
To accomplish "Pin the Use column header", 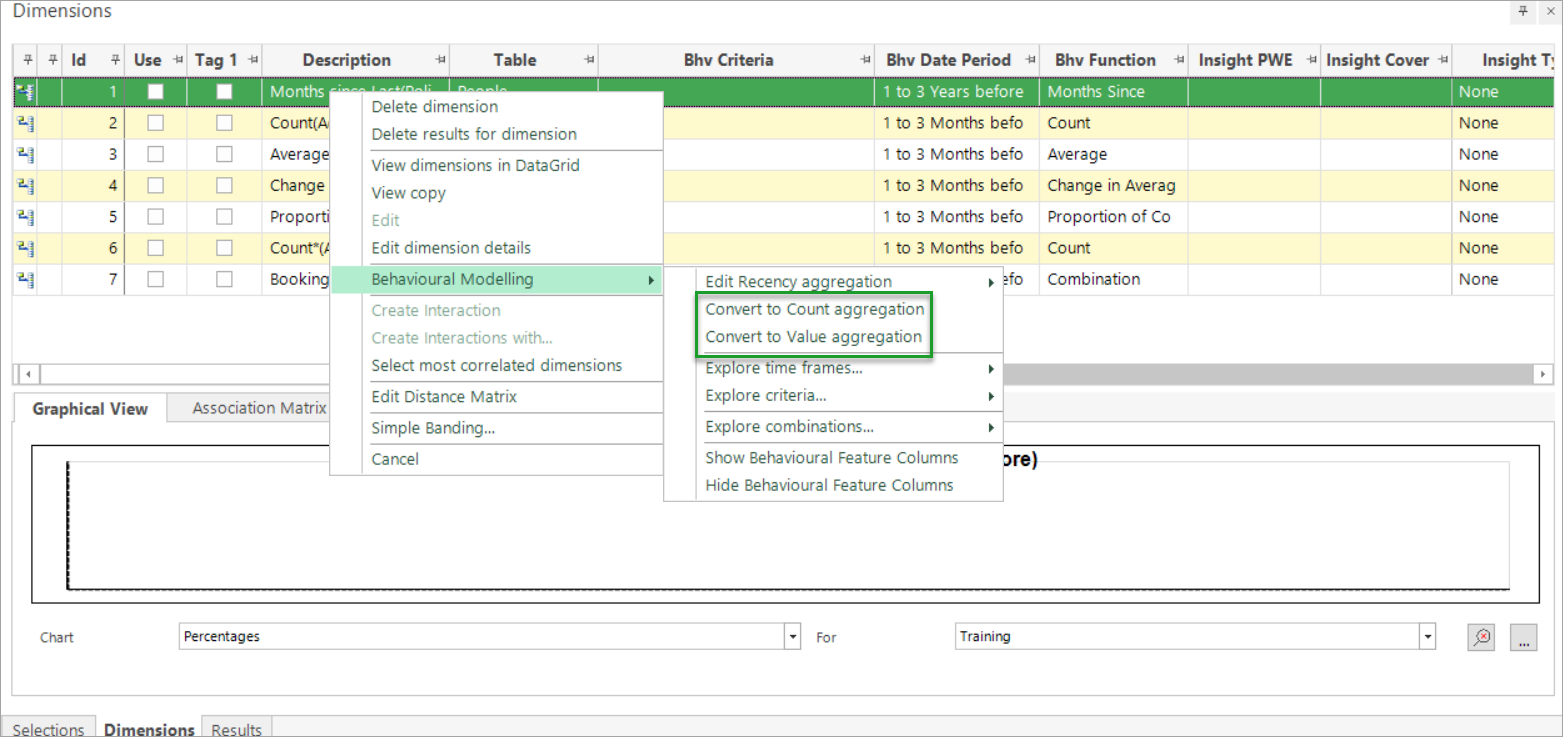I will 179,60.
